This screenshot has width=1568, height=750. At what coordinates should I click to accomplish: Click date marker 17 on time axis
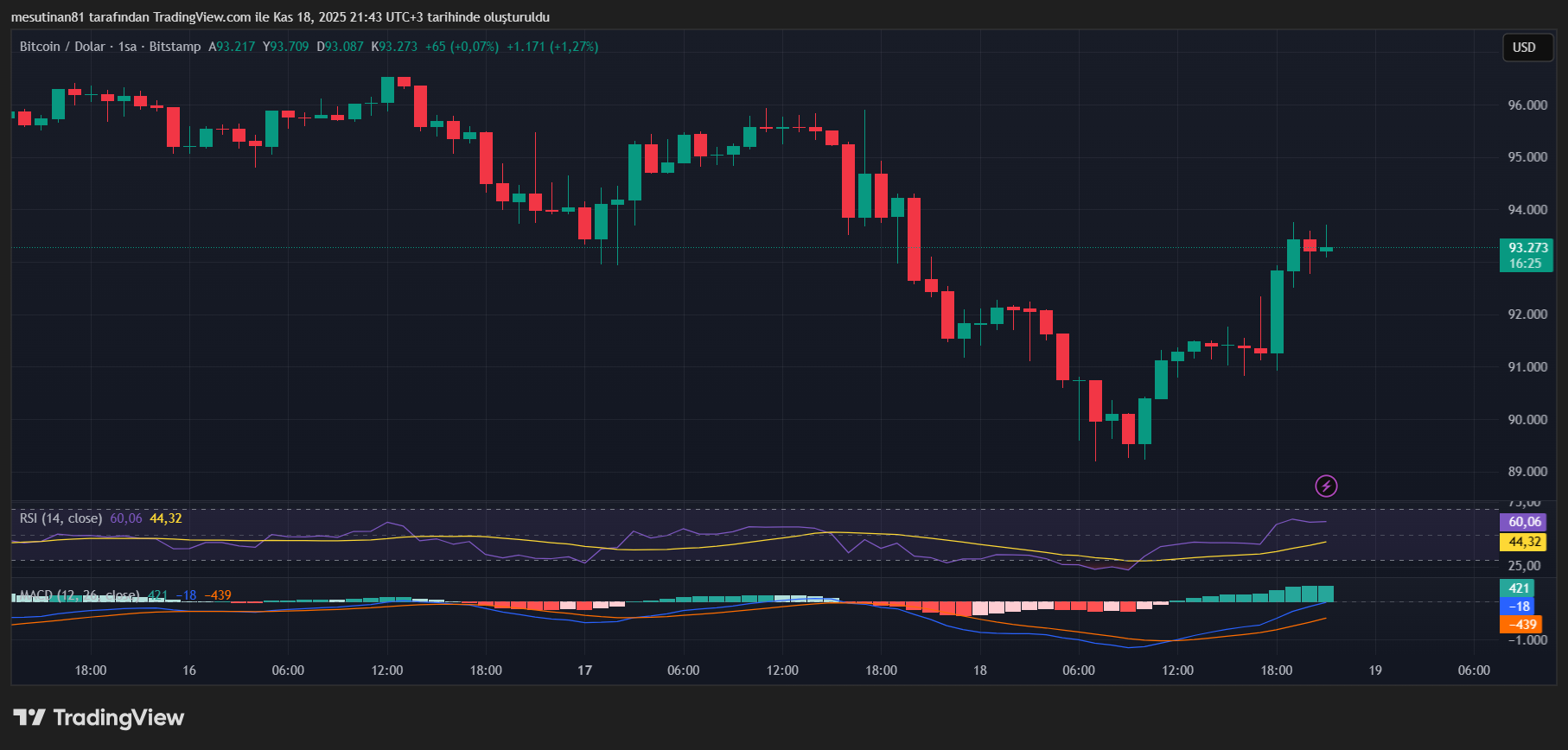click(585, 671)
